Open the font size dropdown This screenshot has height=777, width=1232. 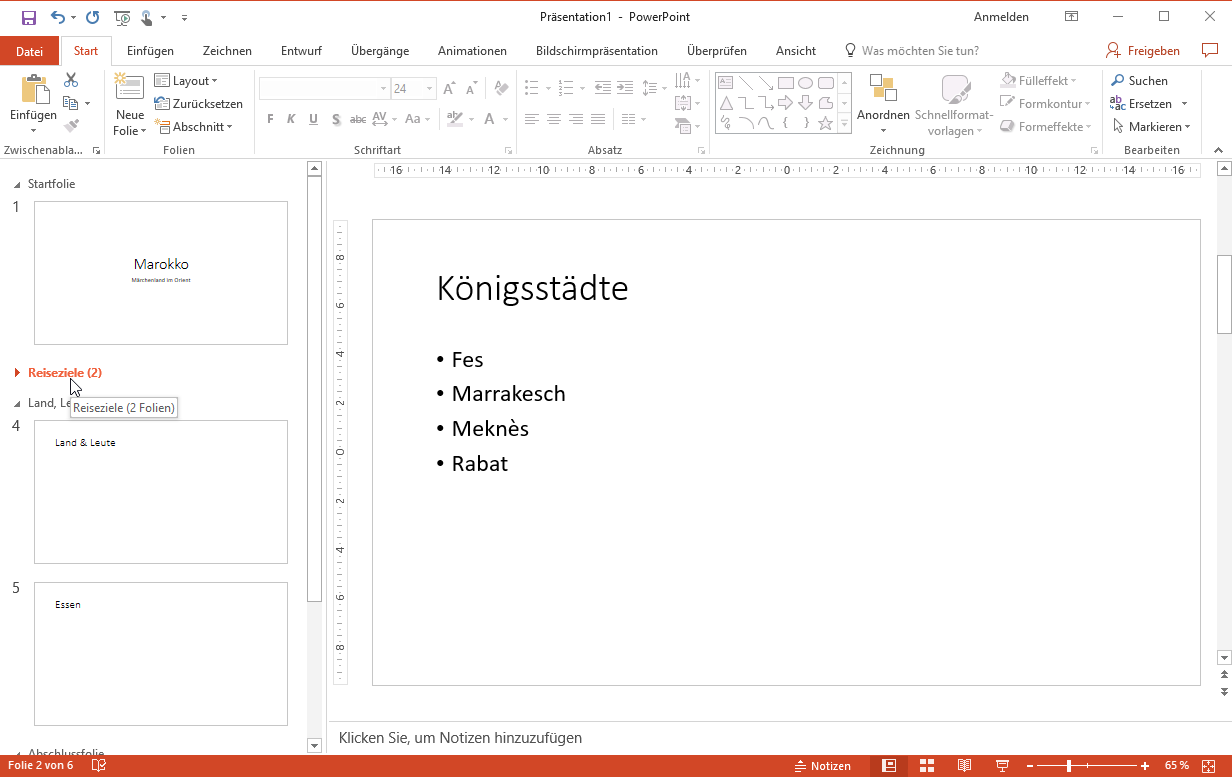pyautogui.click(x=429, y=89)
